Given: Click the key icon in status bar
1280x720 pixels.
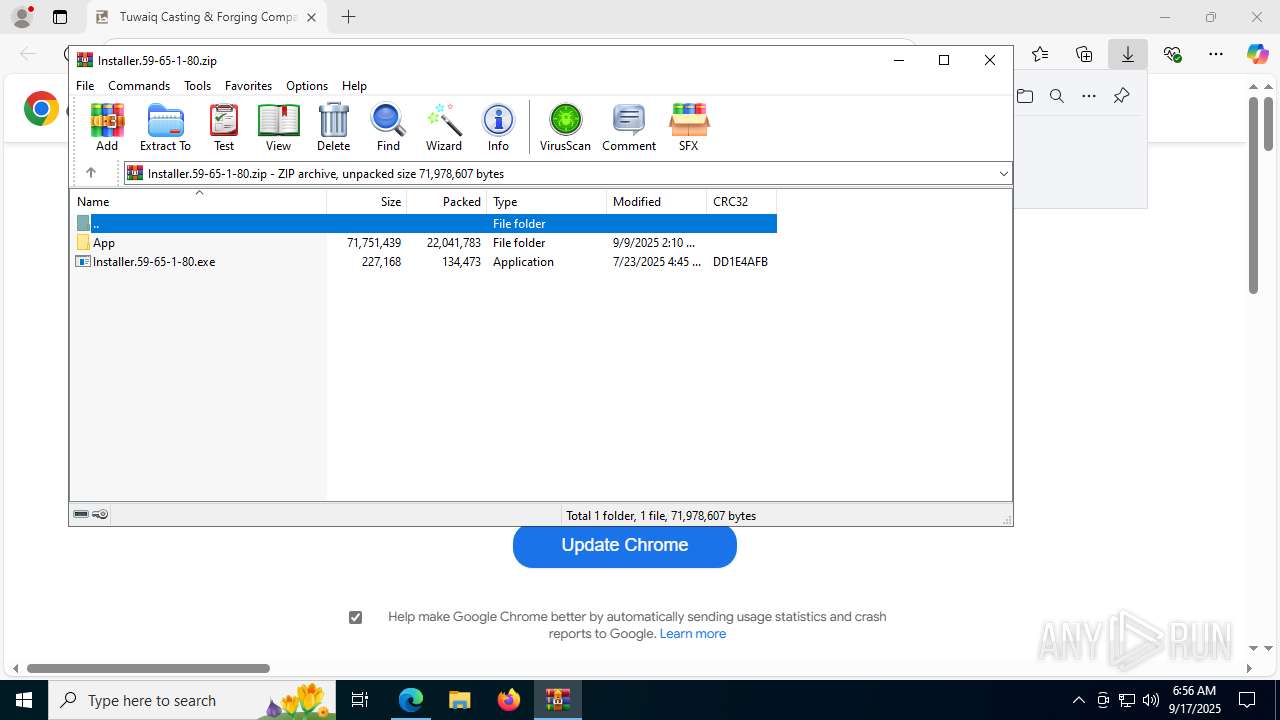Looking at the screenshot, I should click(x=100, y=515).
